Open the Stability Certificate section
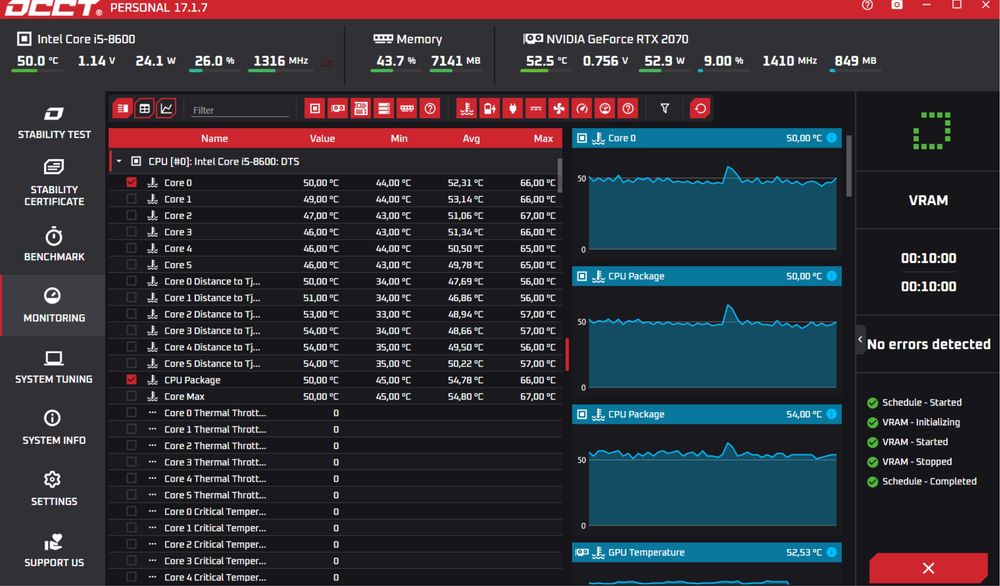The image size is (1000, 586). pyautogui.click(x=54, y=183)
